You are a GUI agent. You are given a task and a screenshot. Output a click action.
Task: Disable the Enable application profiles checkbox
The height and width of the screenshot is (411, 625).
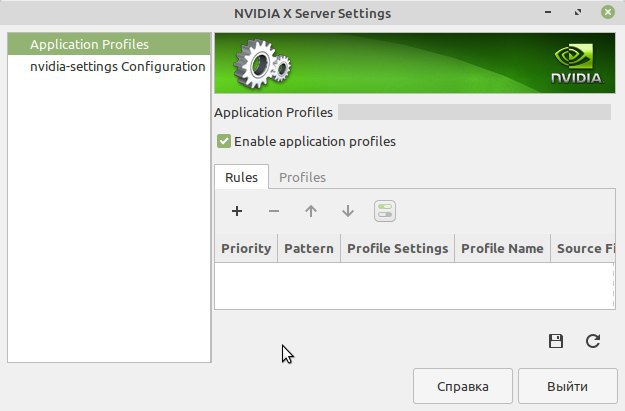(x=224, y=141)
